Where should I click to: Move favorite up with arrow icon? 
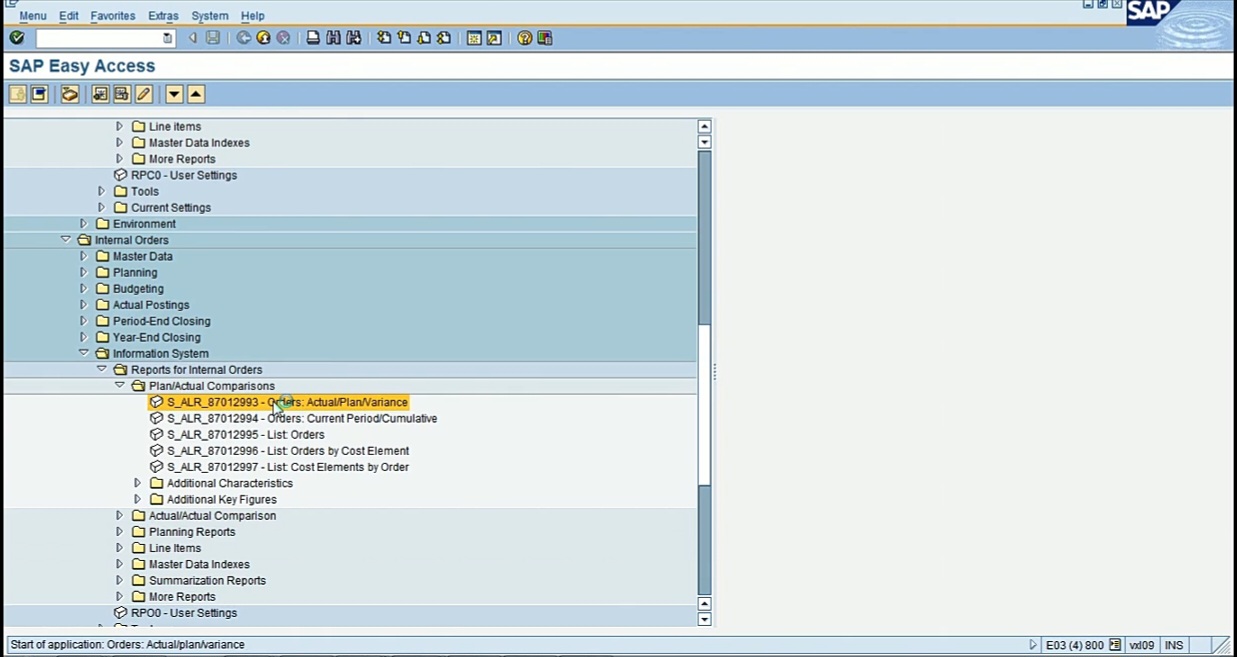(x=196, y=94)
